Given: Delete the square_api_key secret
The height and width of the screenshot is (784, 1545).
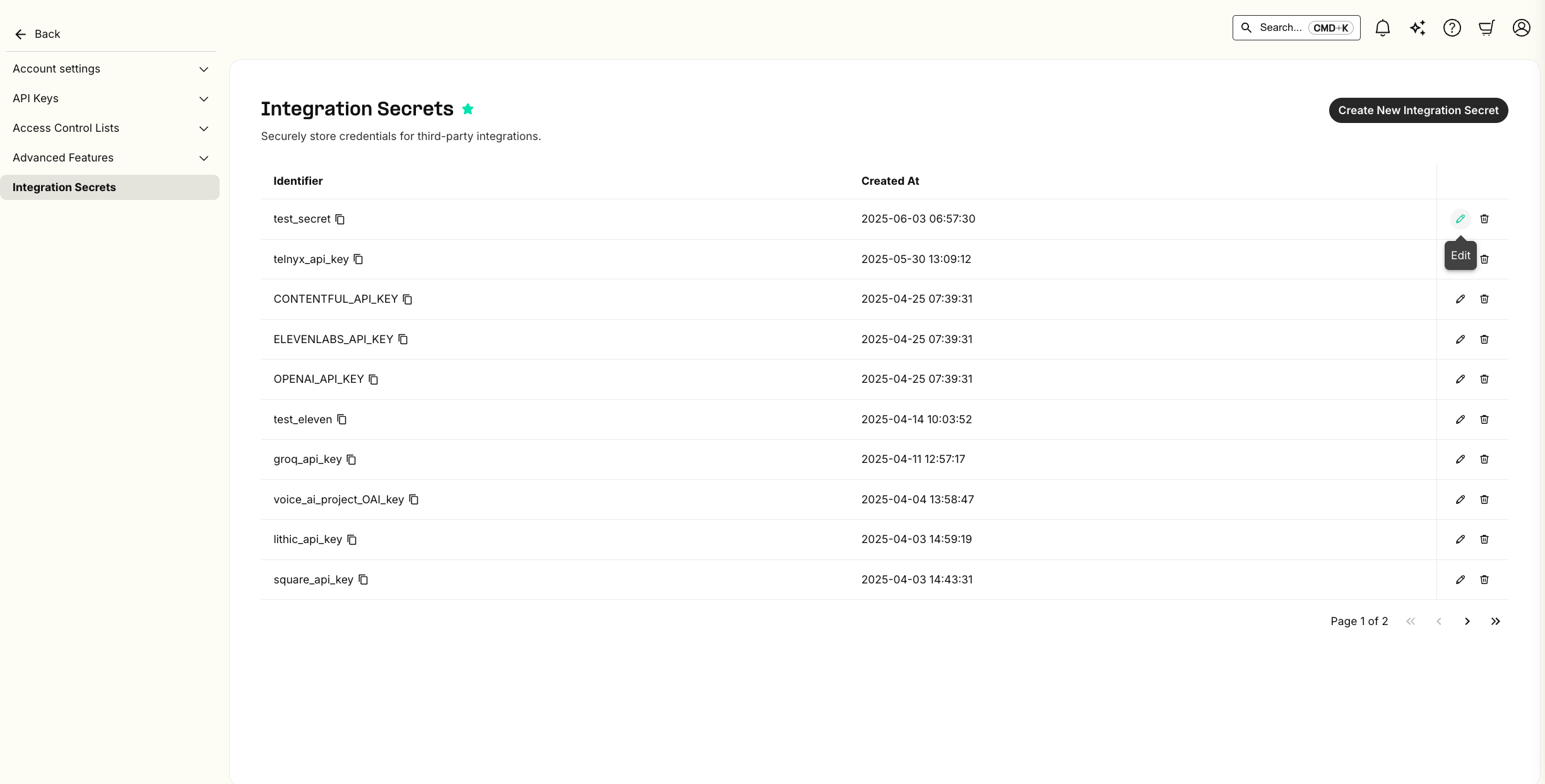Looking at the screenshot, I should (x=1484, y=580).
